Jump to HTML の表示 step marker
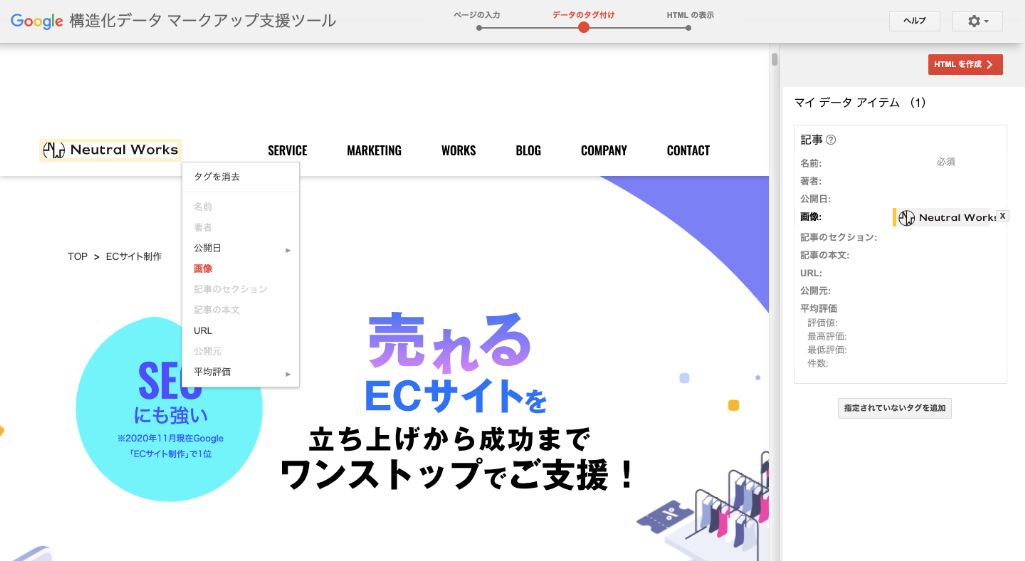The image size is (1025, 561). [688, 28]
